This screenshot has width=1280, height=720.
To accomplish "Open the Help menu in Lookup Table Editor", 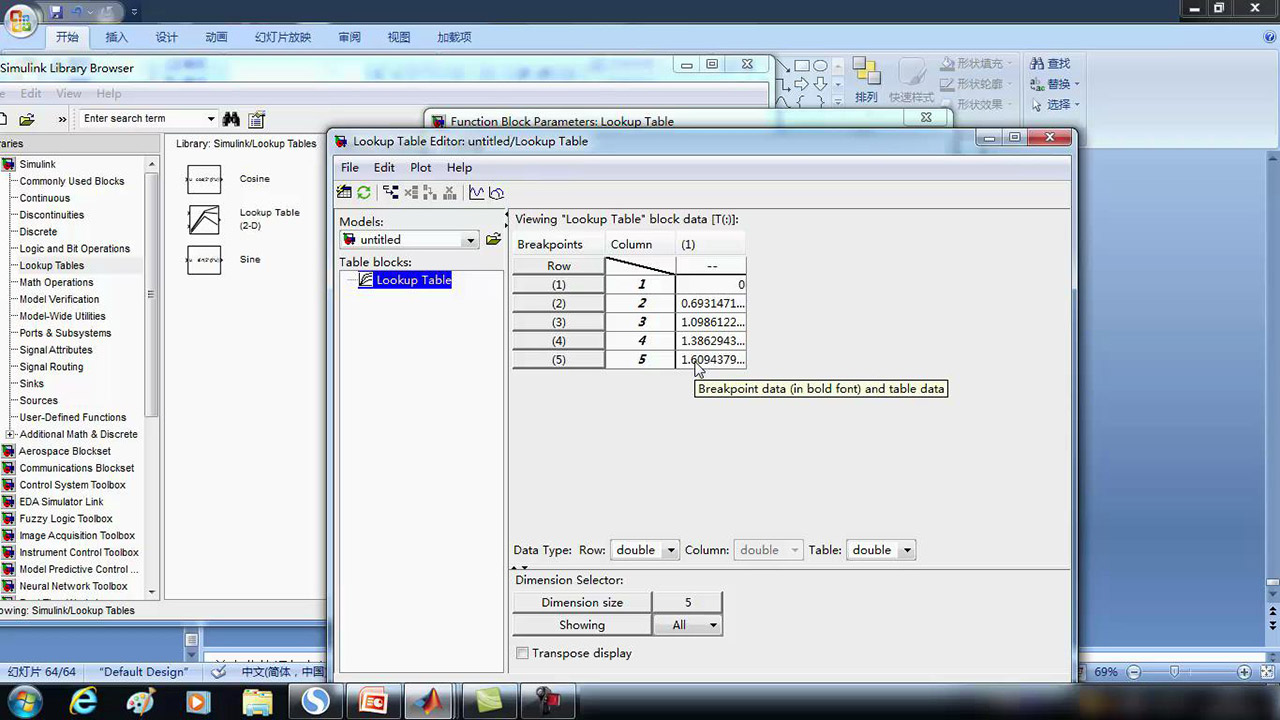I will click(459, 167).
